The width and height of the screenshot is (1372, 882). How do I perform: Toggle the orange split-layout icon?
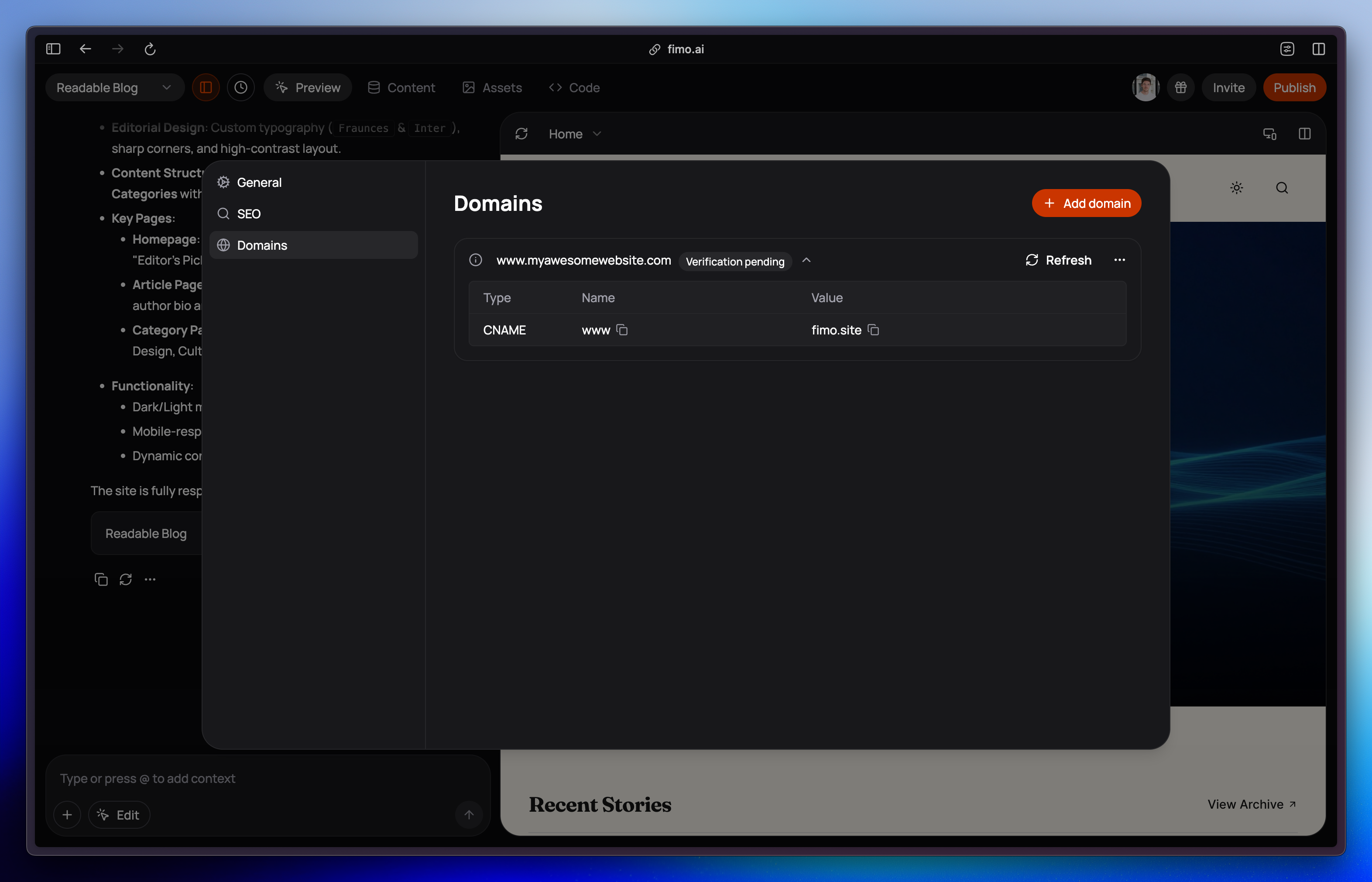point(206,87)
